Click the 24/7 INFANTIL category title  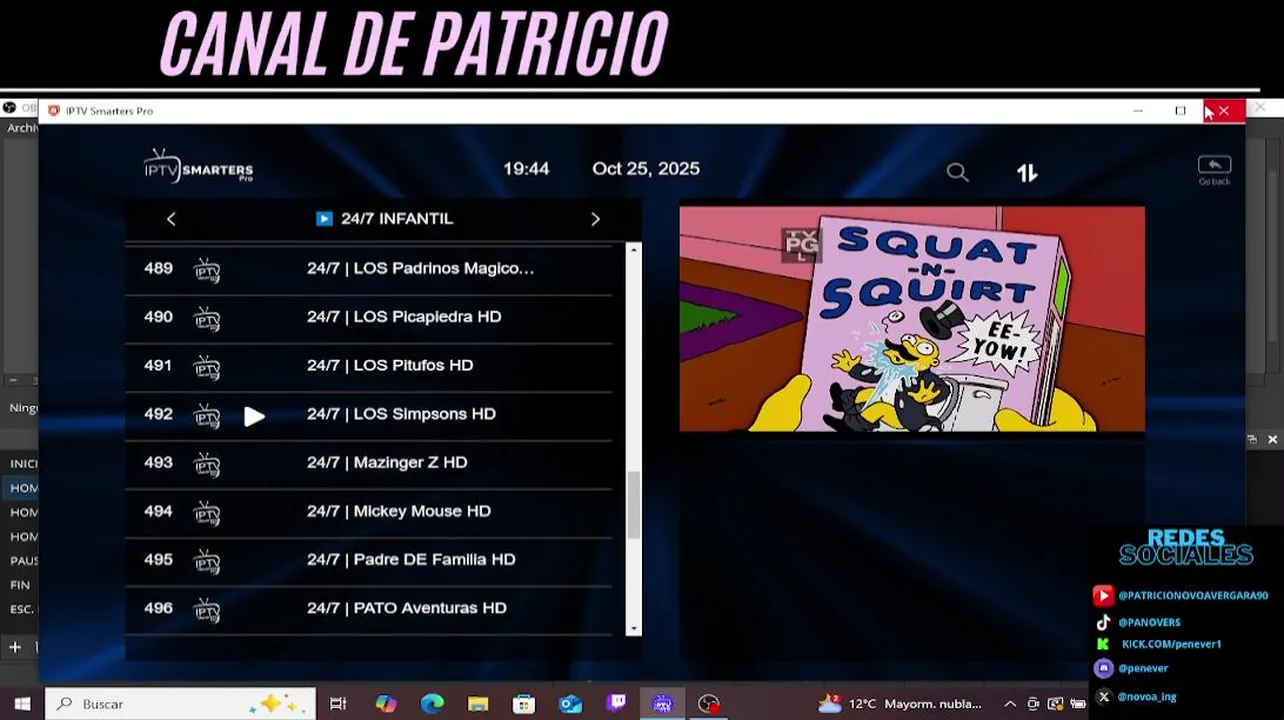pos(397,219)
